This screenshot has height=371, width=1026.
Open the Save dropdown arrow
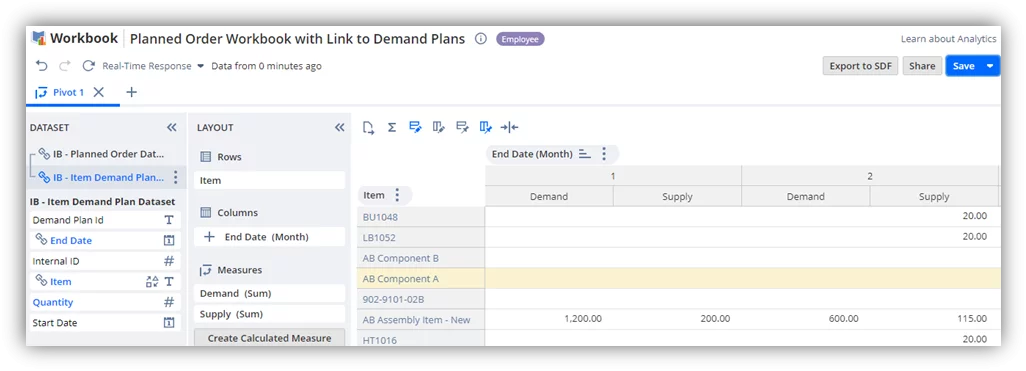click(990, 66)
